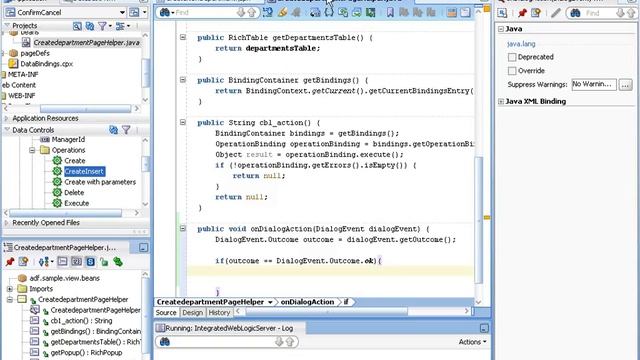This screenshot has height=360, width=640.
Task: Click the sort order icon in Structure panel
Action: 44,262
